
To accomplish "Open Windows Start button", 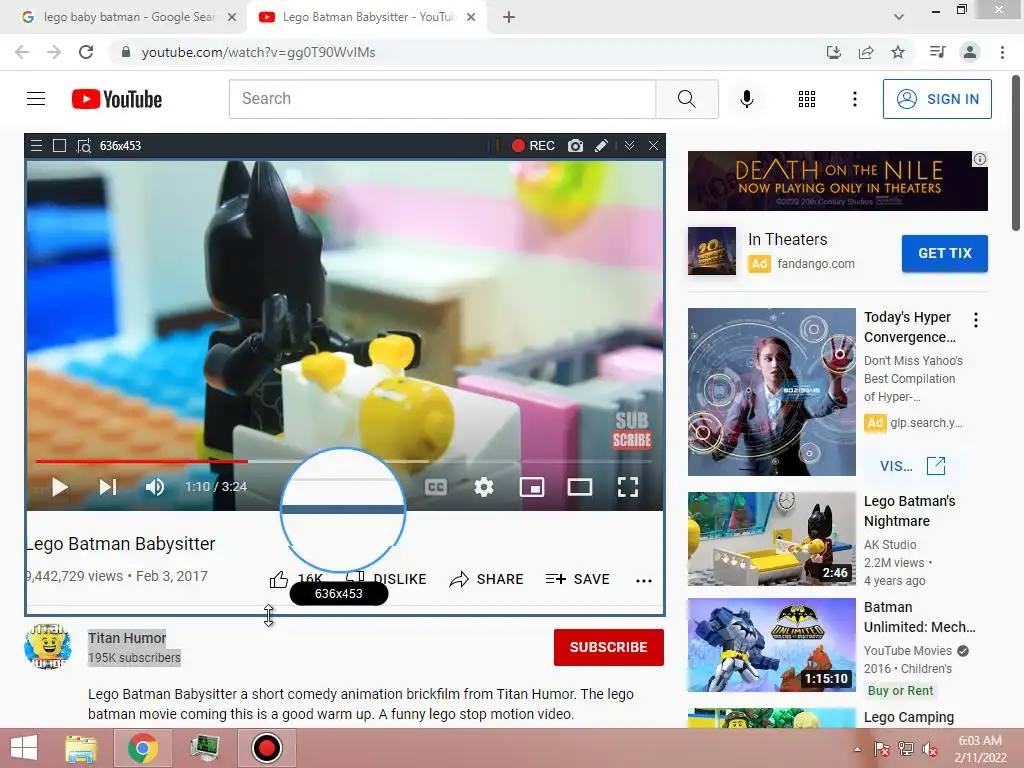I will tap(24, 748).
